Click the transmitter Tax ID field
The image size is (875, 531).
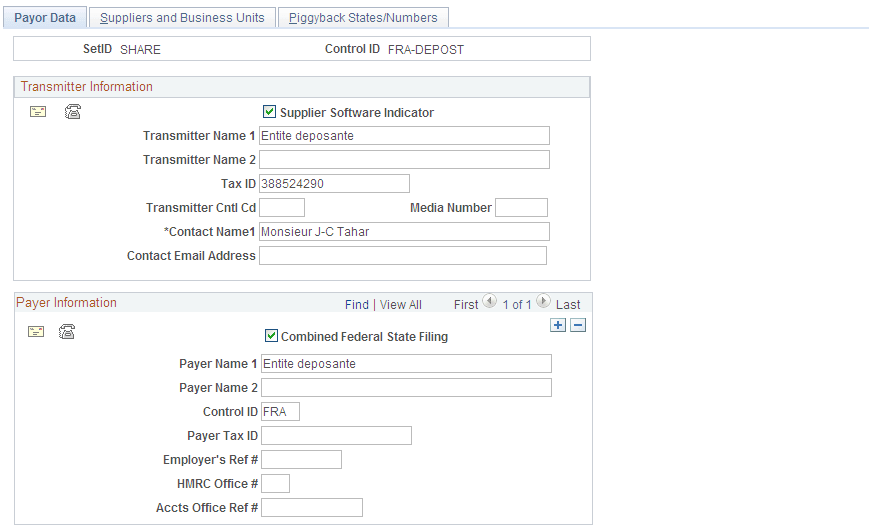[334, 184]
